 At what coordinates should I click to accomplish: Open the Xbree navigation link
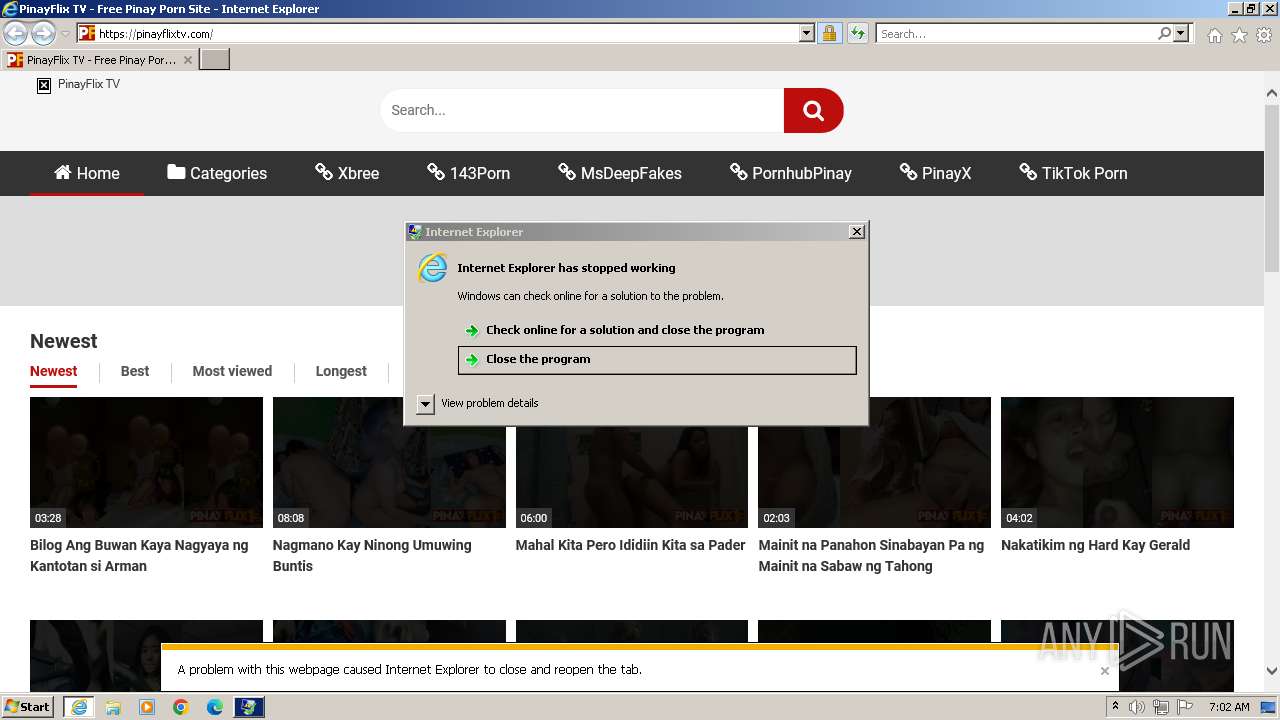[347, 173]
